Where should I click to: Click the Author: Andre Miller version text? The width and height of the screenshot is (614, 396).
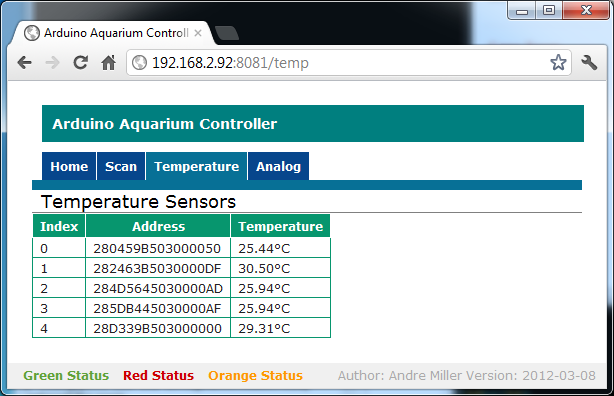tap(466, 376)
